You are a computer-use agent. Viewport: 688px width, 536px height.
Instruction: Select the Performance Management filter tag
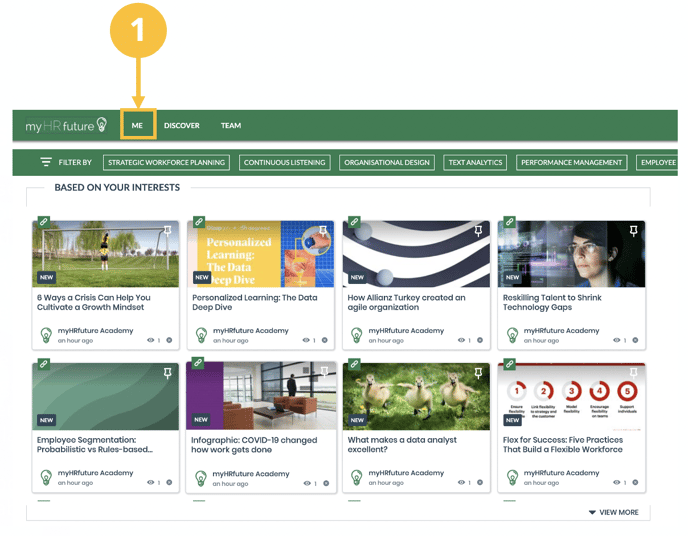pyautogui.click(x=572, y=162)
